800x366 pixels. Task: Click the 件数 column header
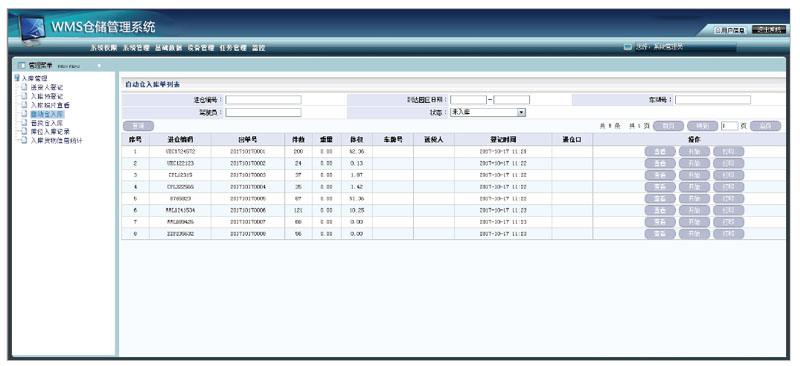pyautogui.click(x=298, y=139)
